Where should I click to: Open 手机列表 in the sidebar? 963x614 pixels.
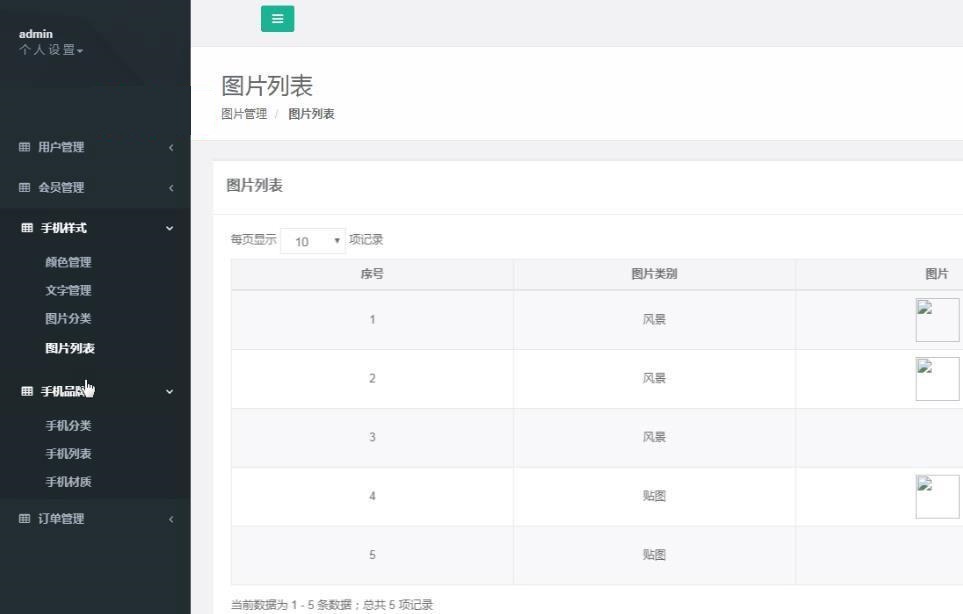[x=68, y=454]
